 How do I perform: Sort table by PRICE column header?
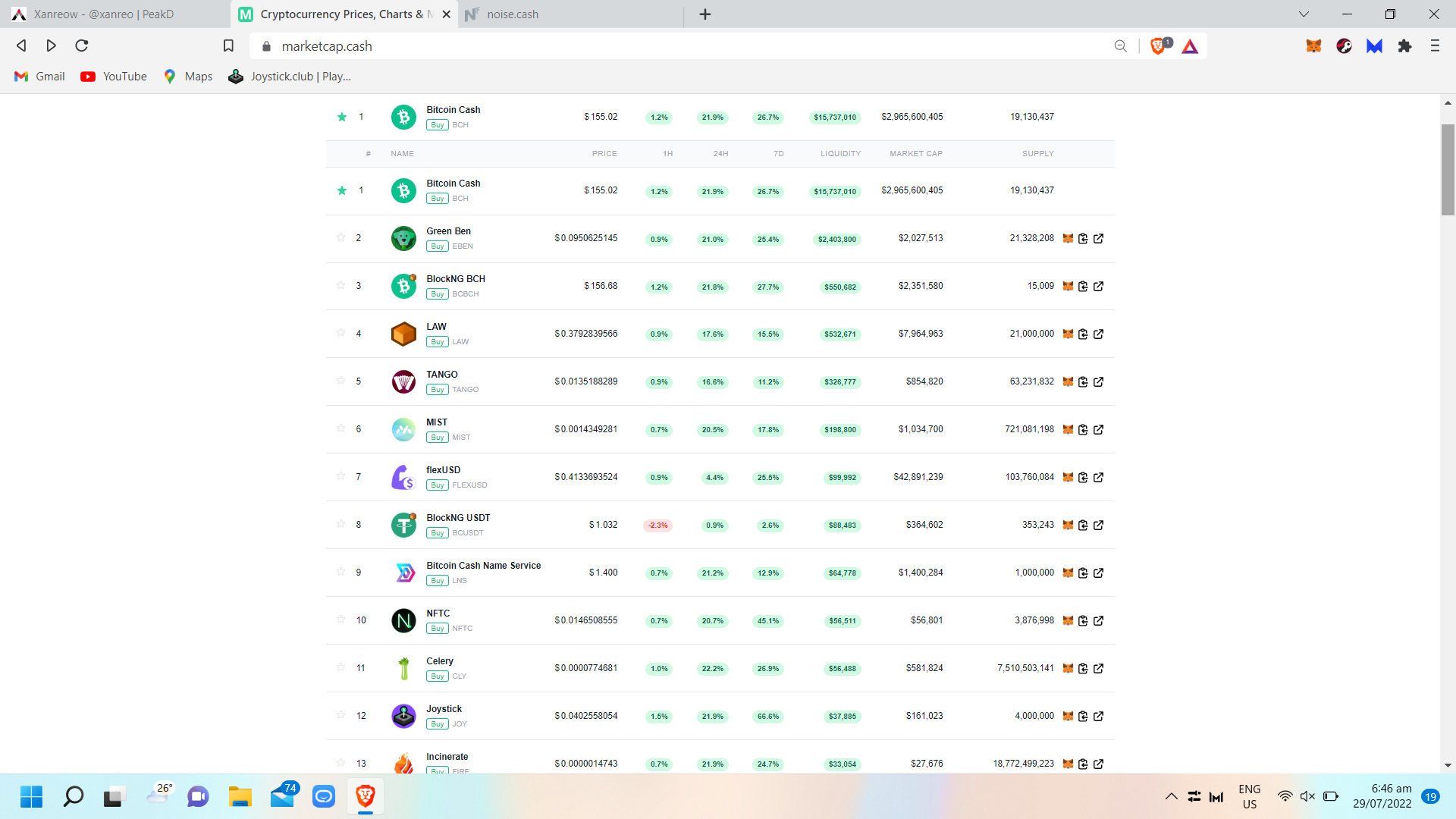pos(604,154)
